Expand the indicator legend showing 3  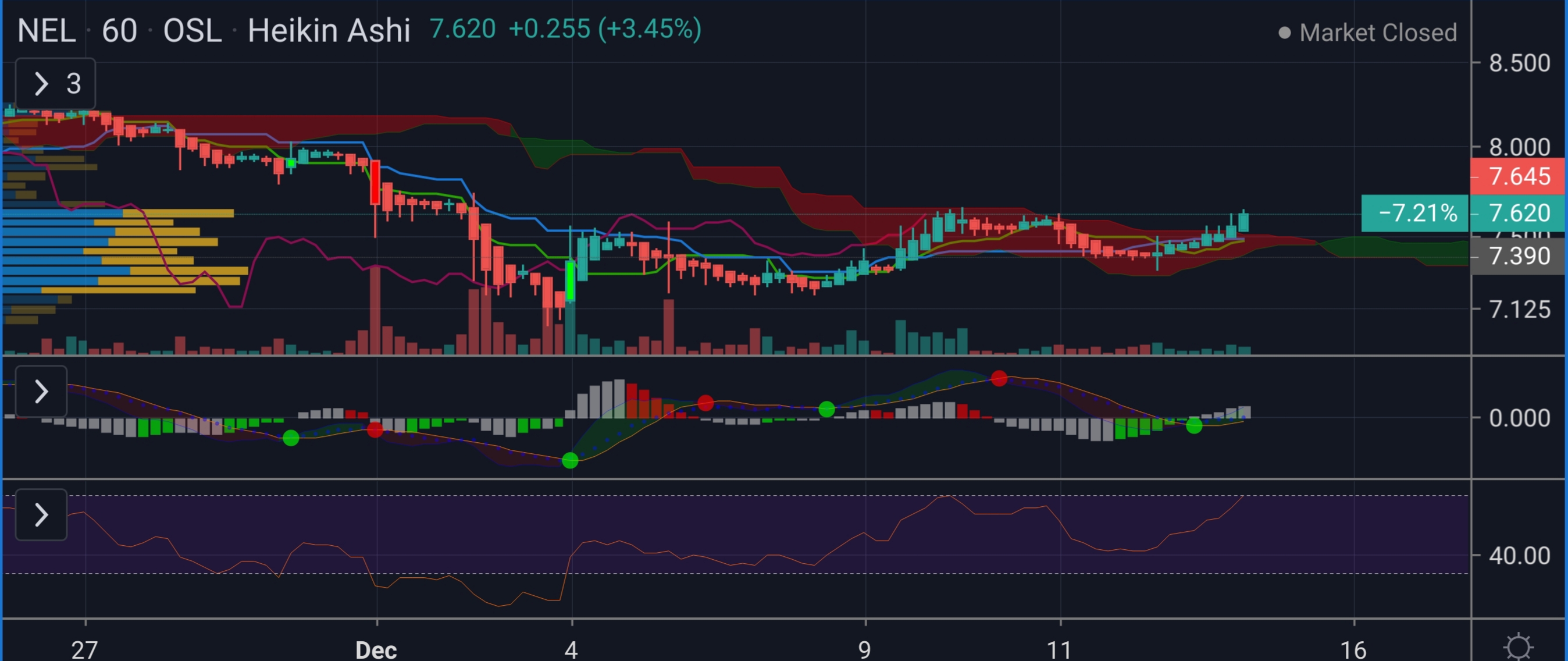pos(55,83)
